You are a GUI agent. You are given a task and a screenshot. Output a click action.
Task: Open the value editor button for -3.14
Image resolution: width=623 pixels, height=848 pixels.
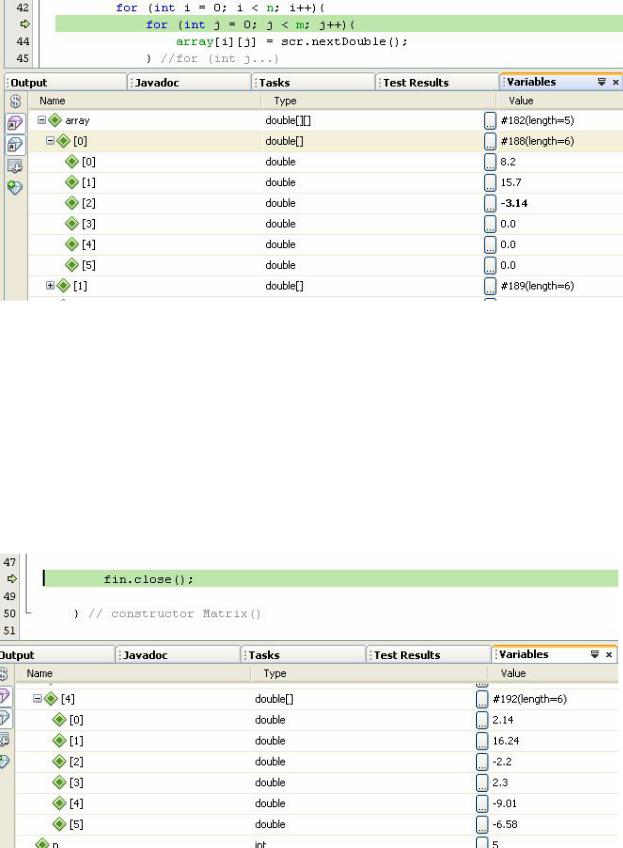[490, 203]
